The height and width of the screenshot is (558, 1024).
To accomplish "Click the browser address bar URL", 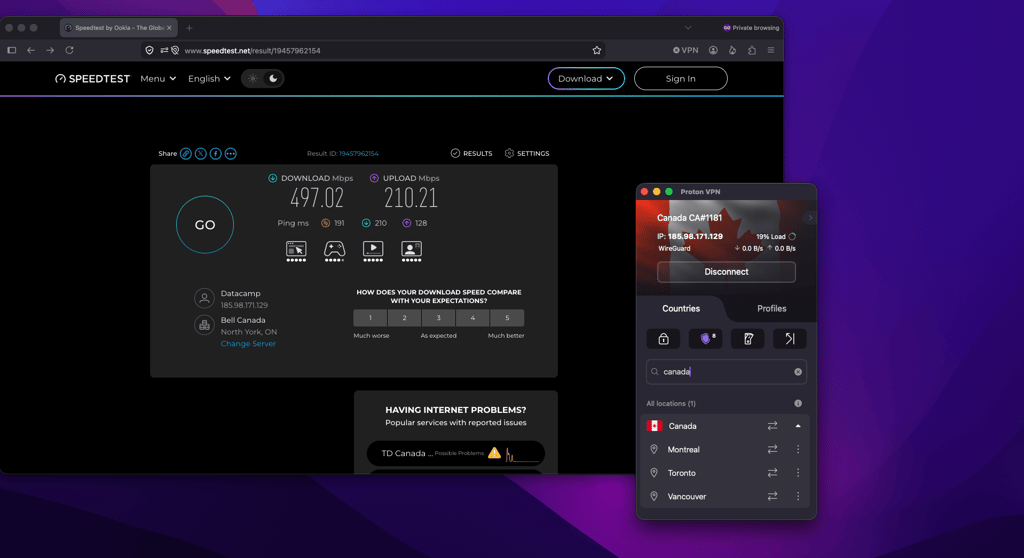I will [x=253, y=50].
